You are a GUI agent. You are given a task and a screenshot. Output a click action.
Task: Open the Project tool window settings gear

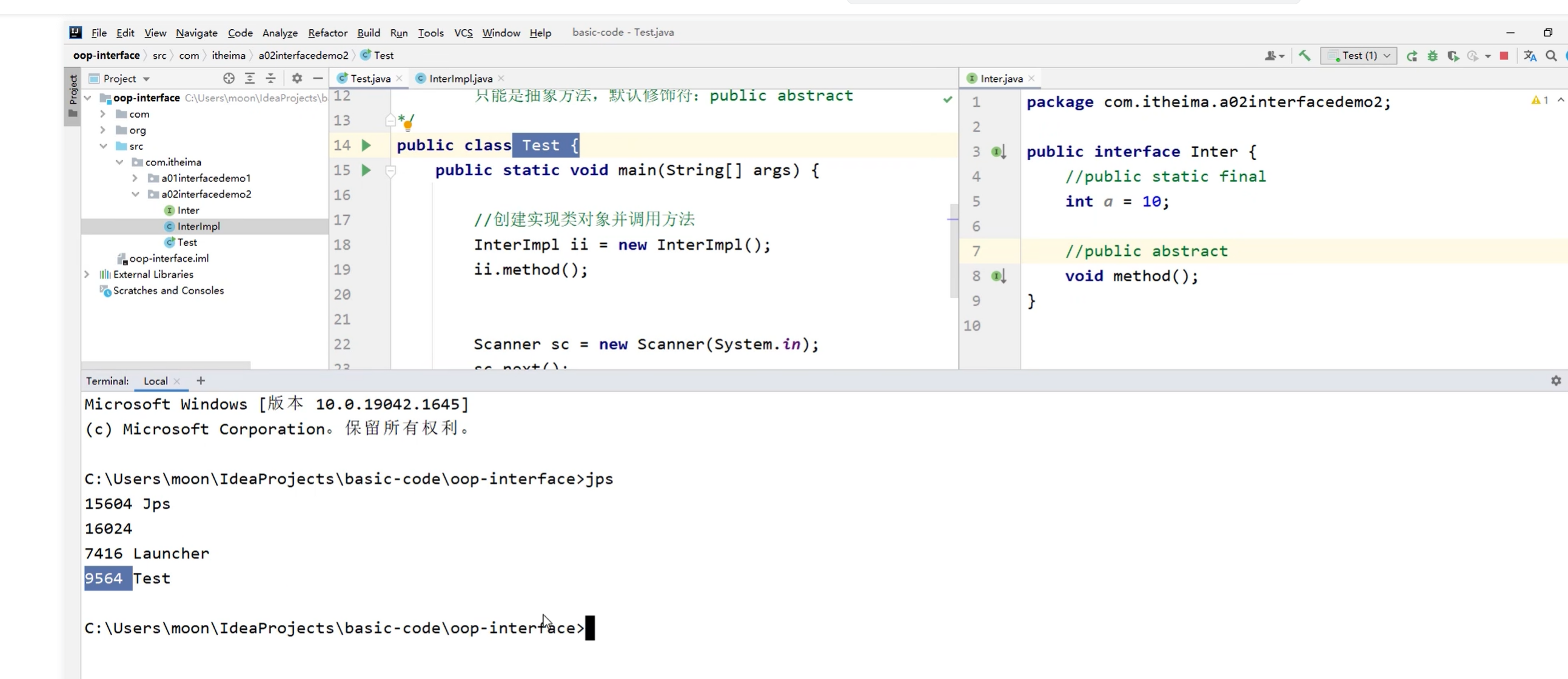(297, 78)
